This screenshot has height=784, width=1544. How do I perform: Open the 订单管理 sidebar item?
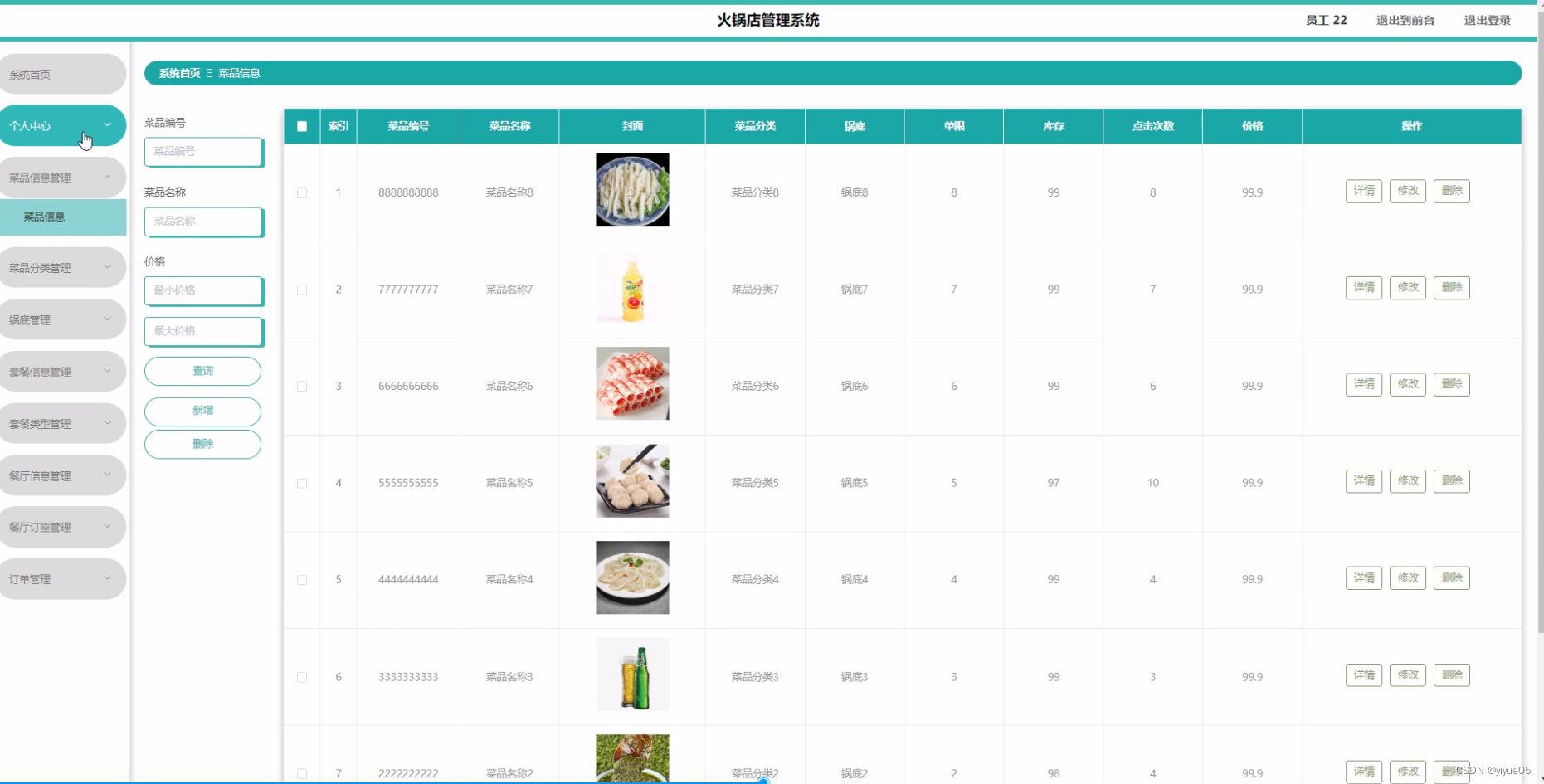[x=62, y=579]
